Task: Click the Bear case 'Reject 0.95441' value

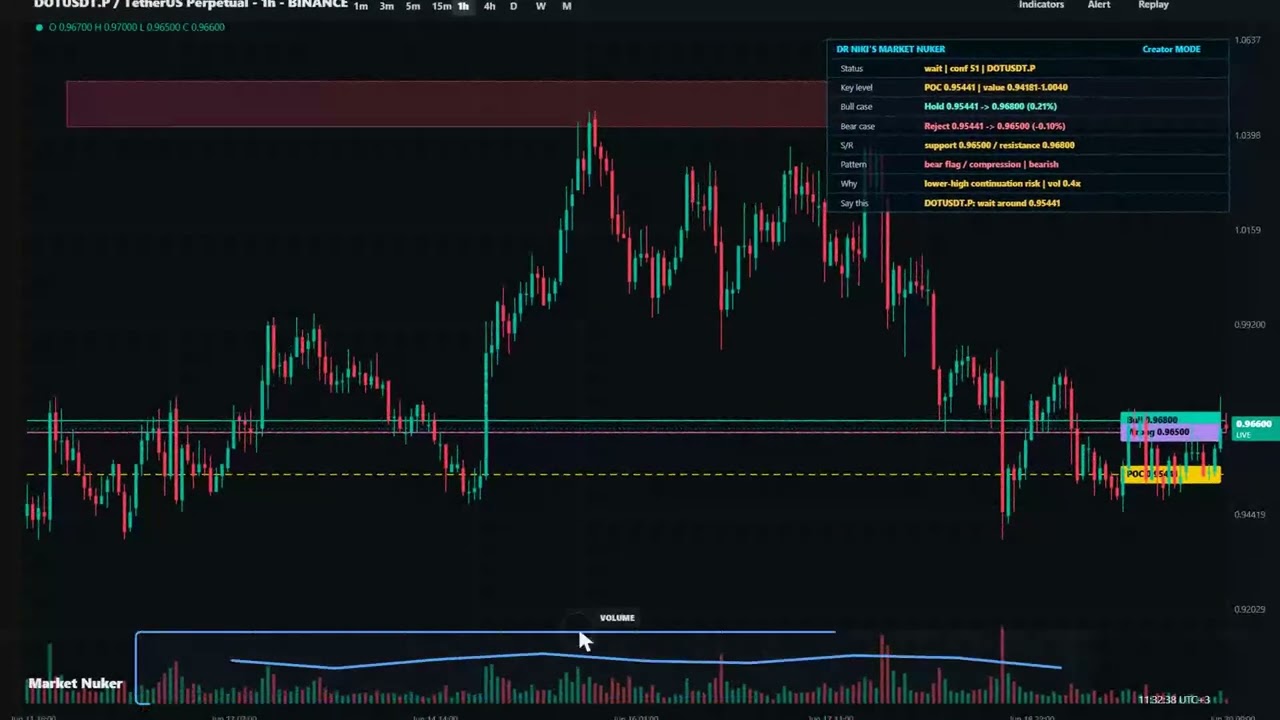Action: [994, 126]
